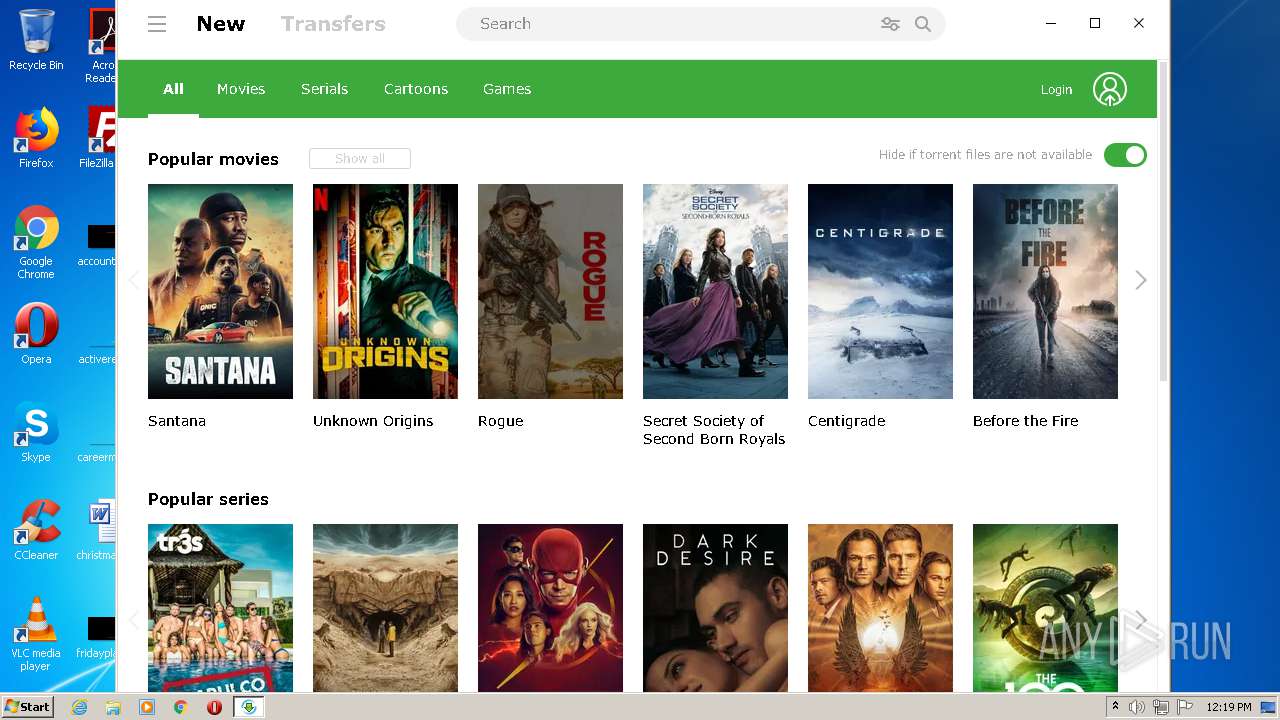The height and width of the screenshot is (720, 1280).
Task: Open media player taskbar icon
Action: pyautogui.click(x=147, y=707)
